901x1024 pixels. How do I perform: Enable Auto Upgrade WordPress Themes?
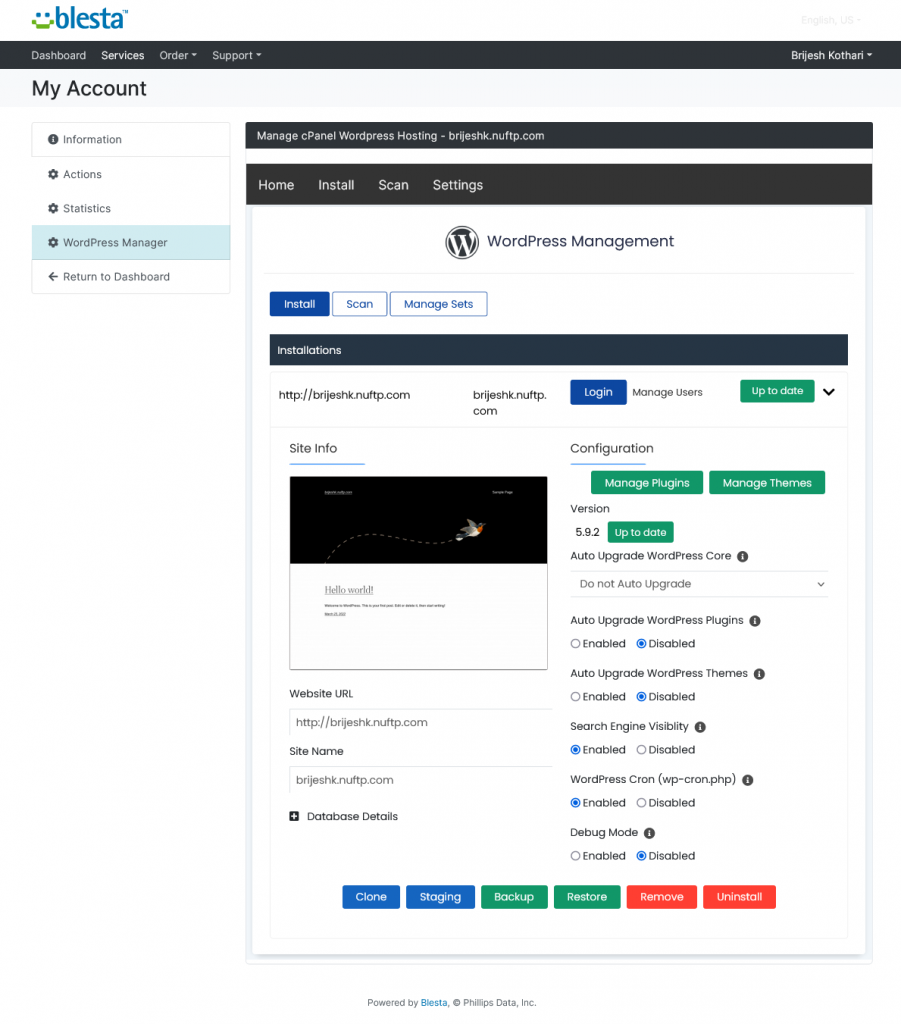[575, 697]
